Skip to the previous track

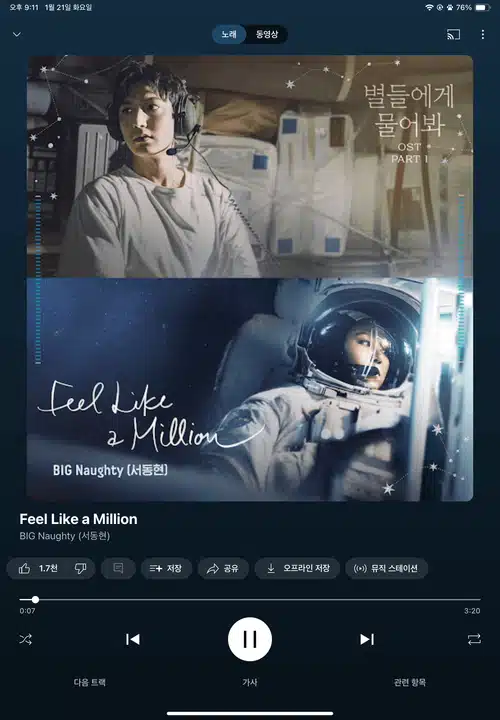pyautogui.click(x=133, y=639)
